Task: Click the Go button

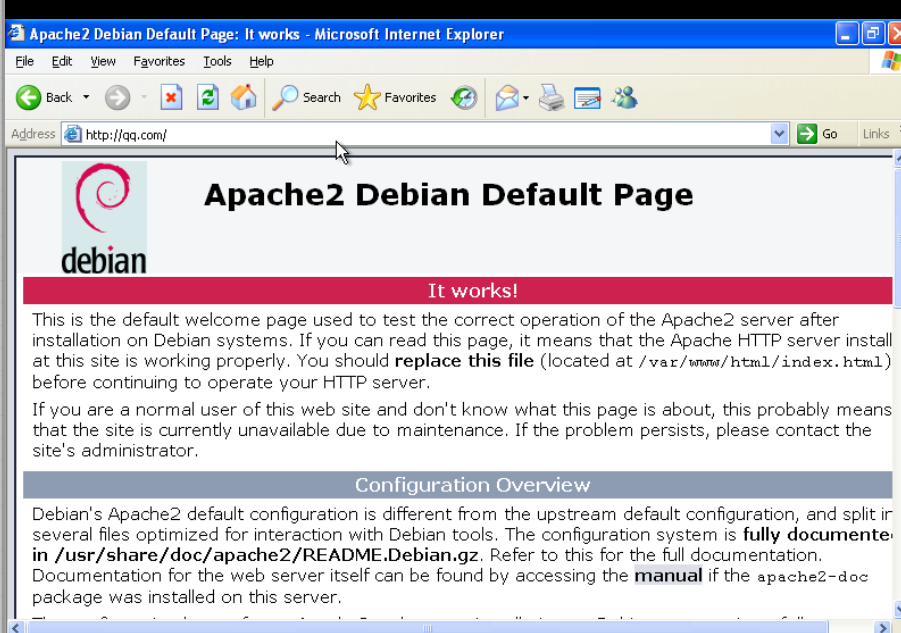Action: click(x=817, y=134)
